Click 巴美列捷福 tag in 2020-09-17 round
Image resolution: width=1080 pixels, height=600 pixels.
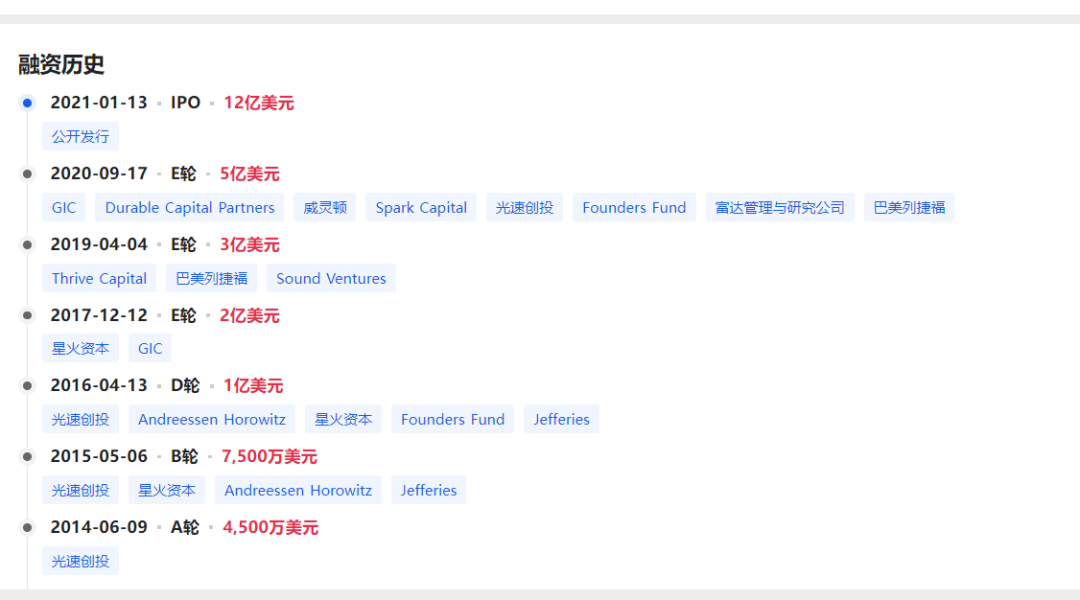coord(909,207)
